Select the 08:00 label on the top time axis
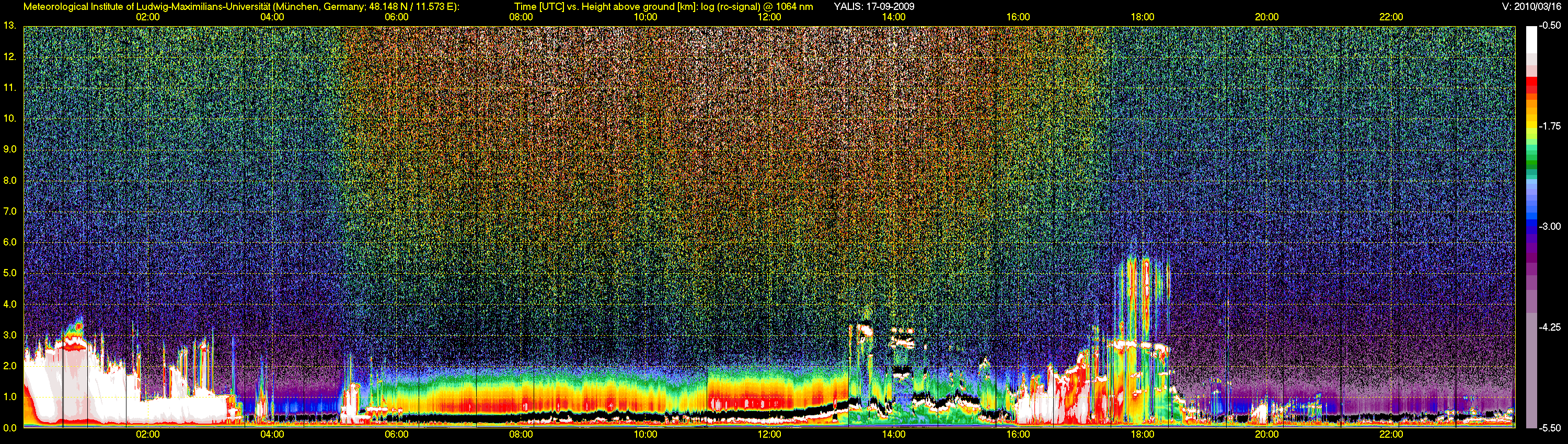The width and height of the screenshot is (1568, 444). (x=521, y=17)
